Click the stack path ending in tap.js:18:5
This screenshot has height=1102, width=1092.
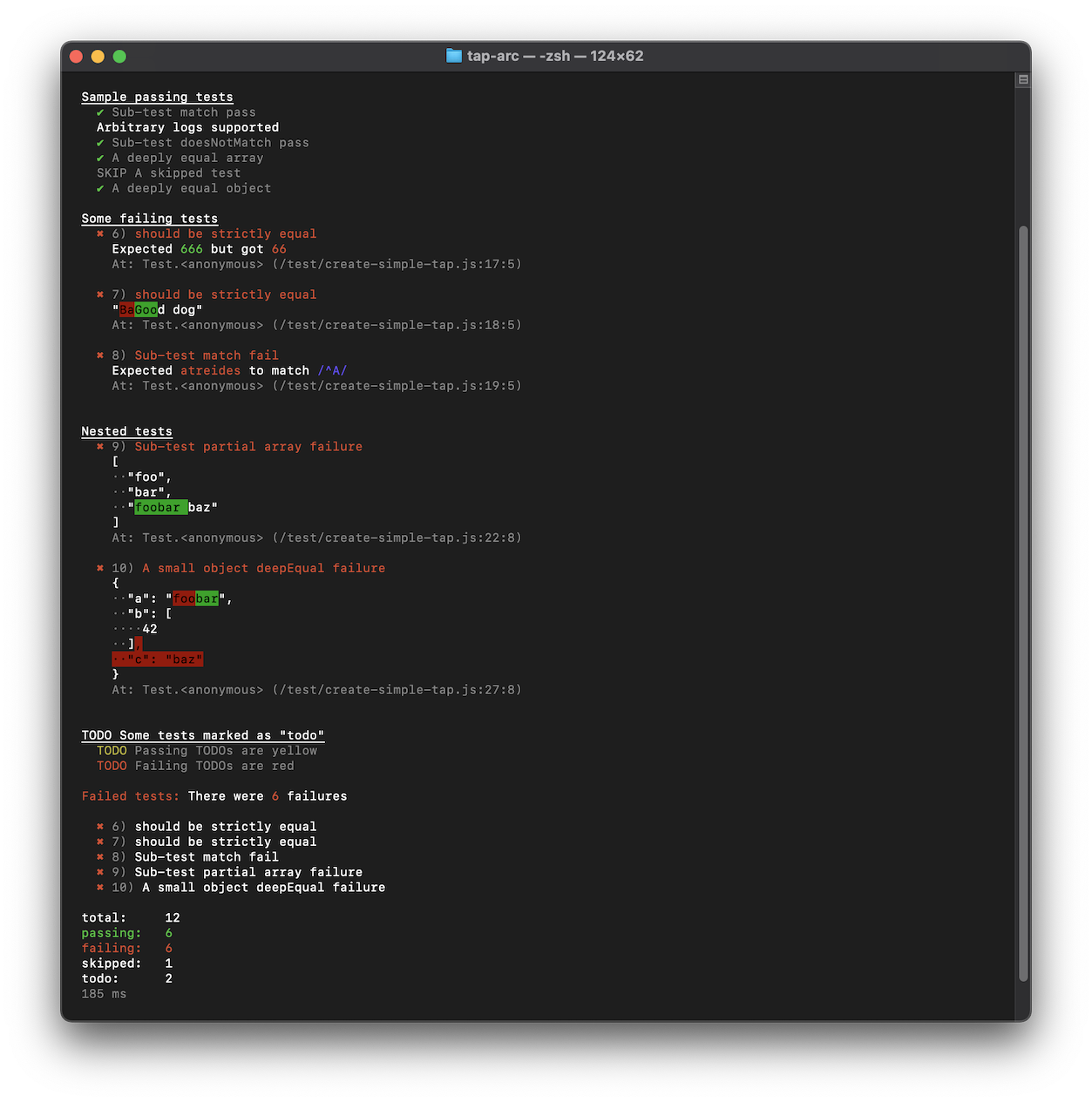tap(316, 325)
